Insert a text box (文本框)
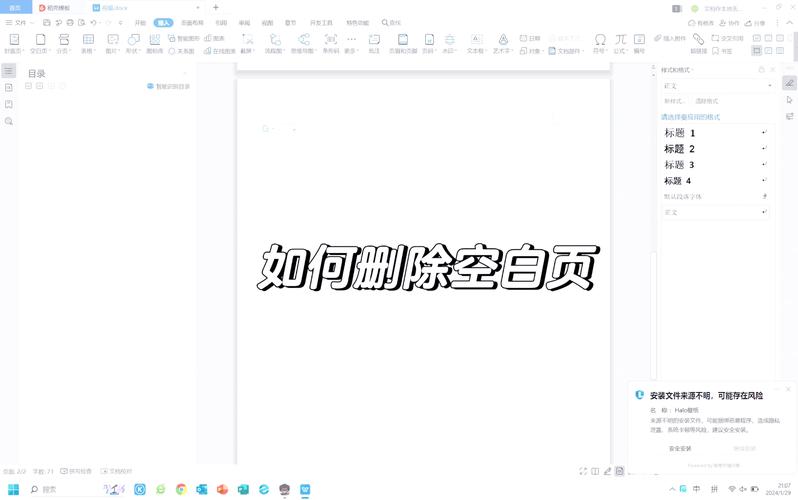798x500 pixels. [x=476, y=44]
